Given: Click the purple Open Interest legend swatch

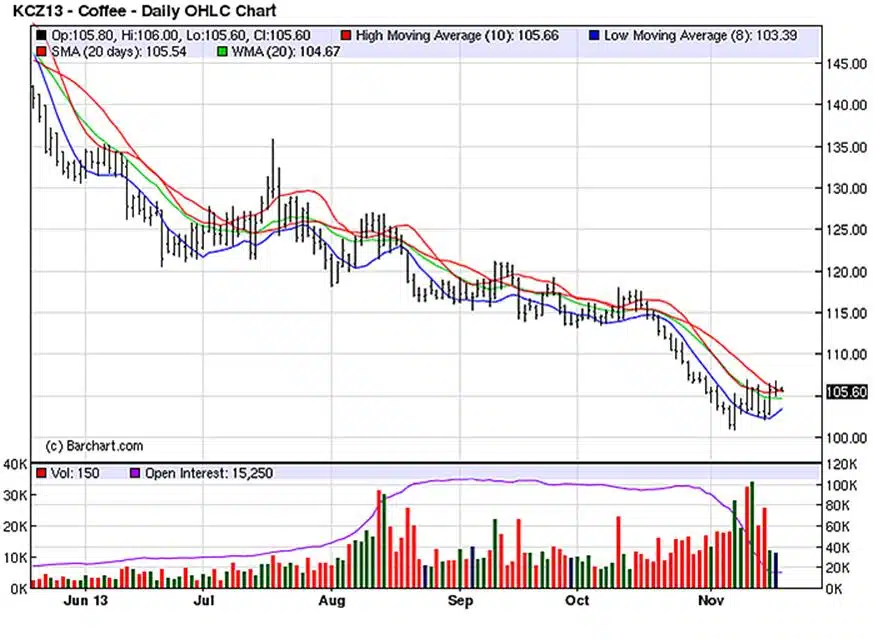Looking at the screenshot, I should click(135, 473).
